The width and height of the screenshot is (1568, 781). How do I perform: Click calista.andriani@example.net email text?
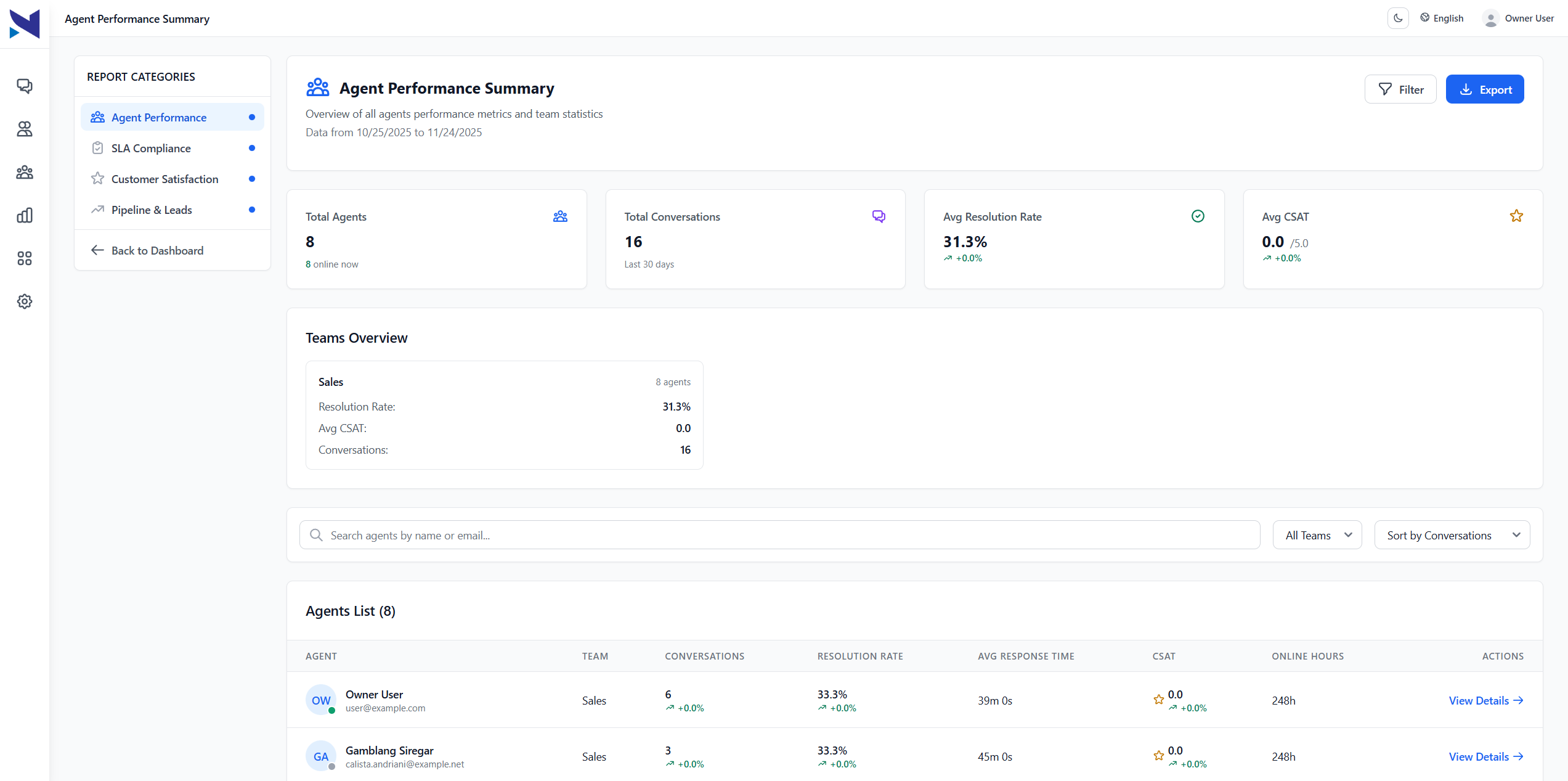(405, 764)
